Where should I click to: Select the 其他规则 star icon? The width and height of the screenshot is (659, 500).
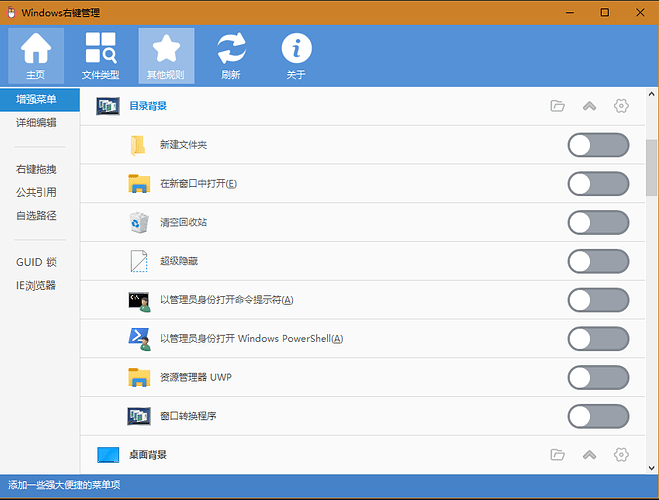166,55
